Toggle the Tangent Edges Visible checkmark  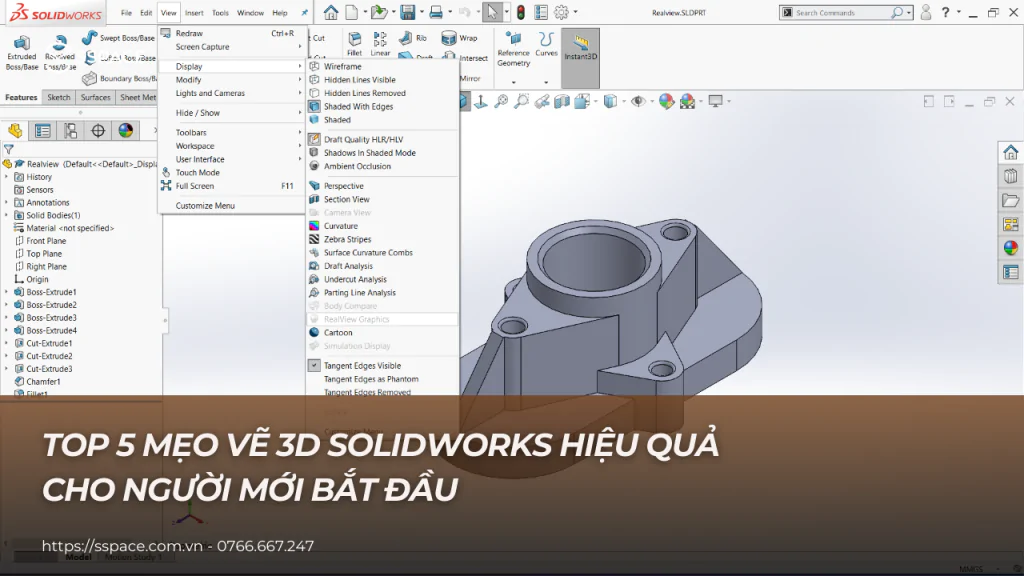coord(314,366)
